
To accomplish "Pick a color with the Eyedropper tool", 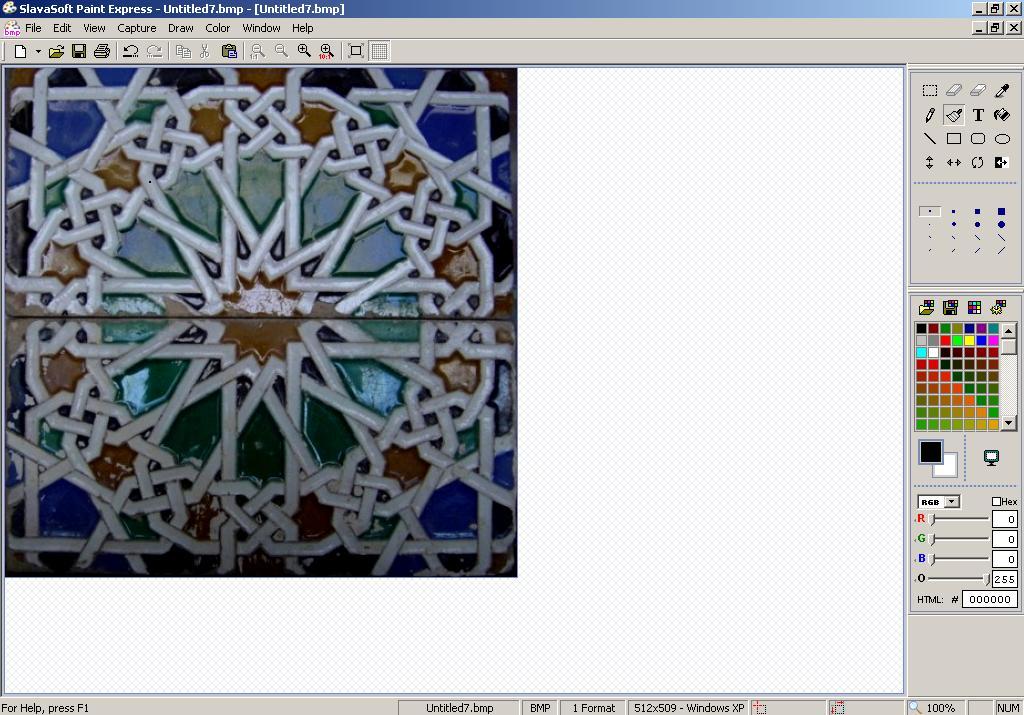I will pos(1003,90).
